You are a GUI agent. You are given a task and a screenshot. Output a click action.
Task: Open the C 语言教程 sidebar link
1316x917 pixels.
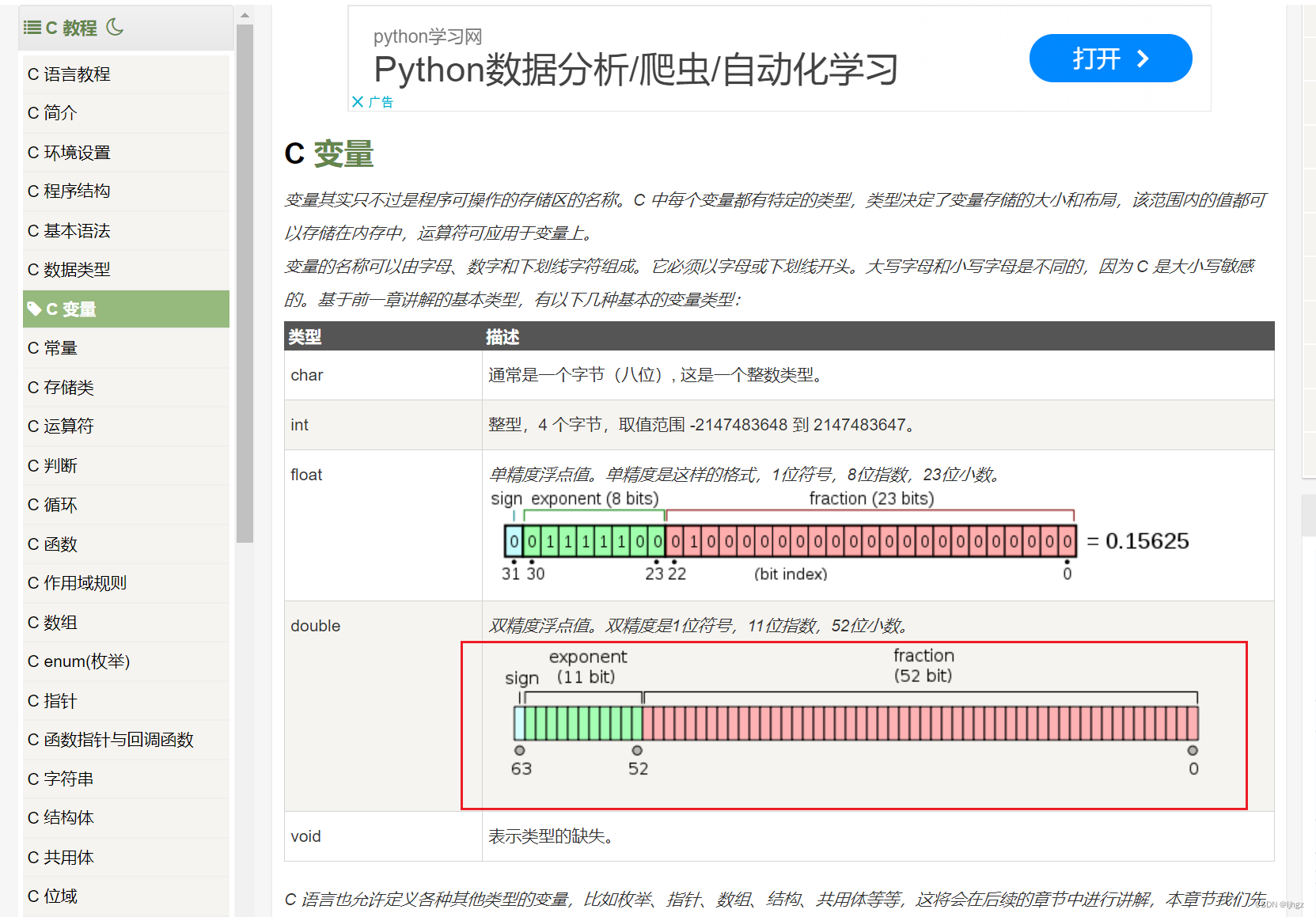coord(69,74)
